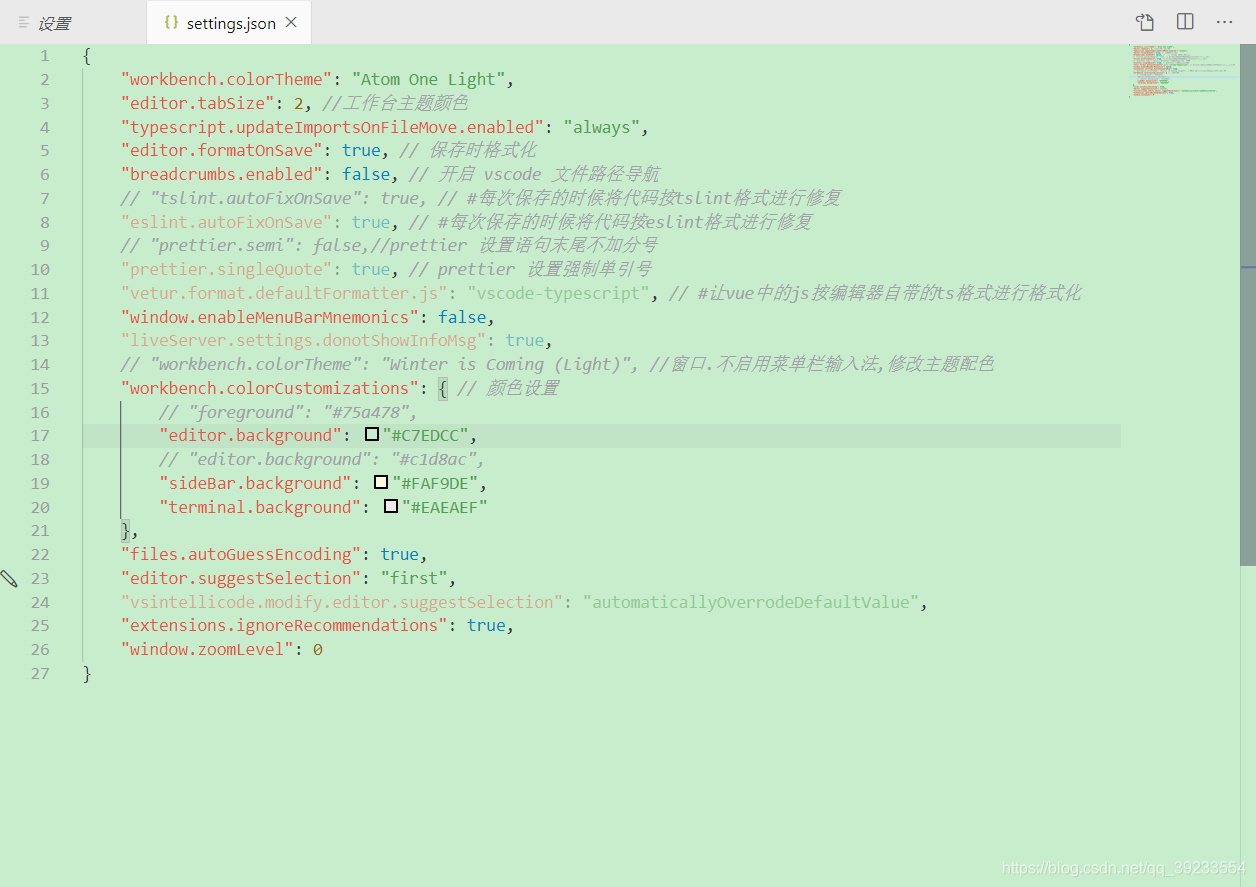Click the "first" value on line 23
Screen dimensions: 1256x887
point(414,578)
